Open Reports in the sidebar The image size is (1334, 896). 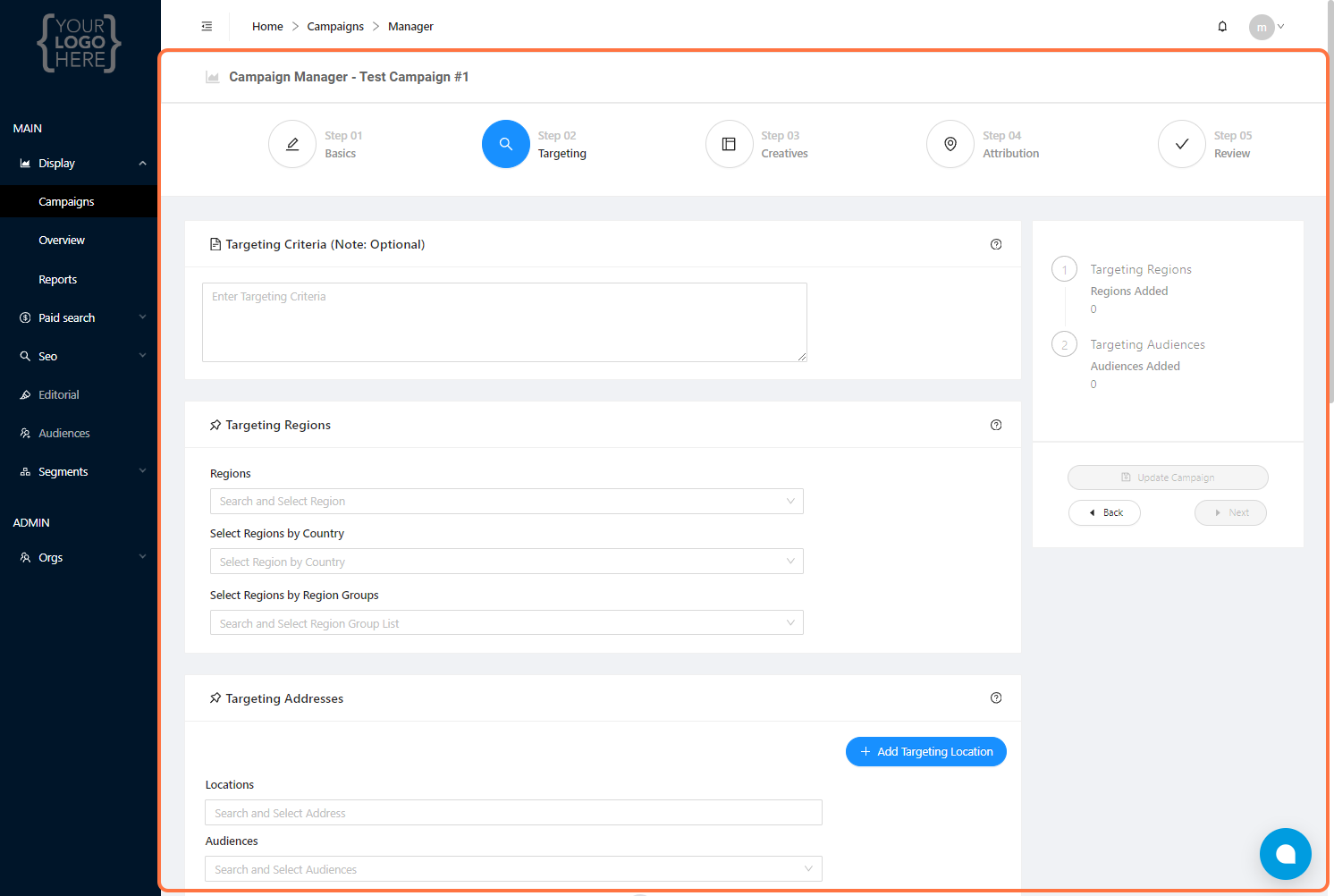point(58,279)
